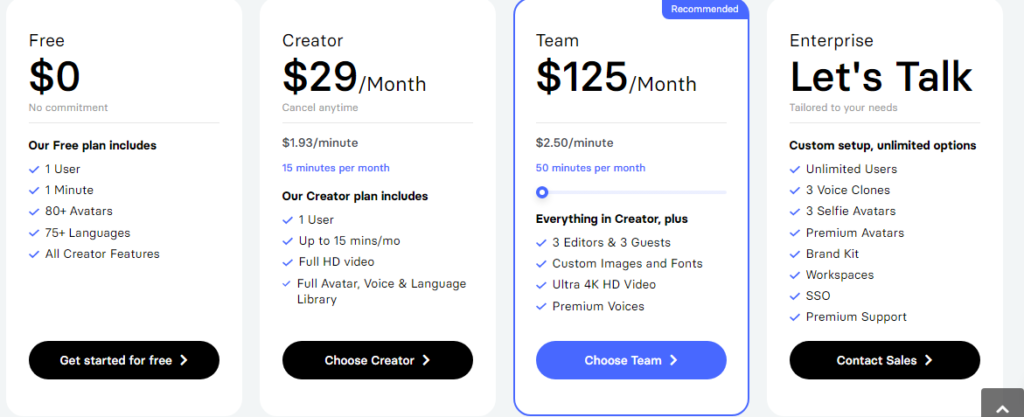Click the 50 minutes per month text
1024x417 pixels.
point(590,168)
